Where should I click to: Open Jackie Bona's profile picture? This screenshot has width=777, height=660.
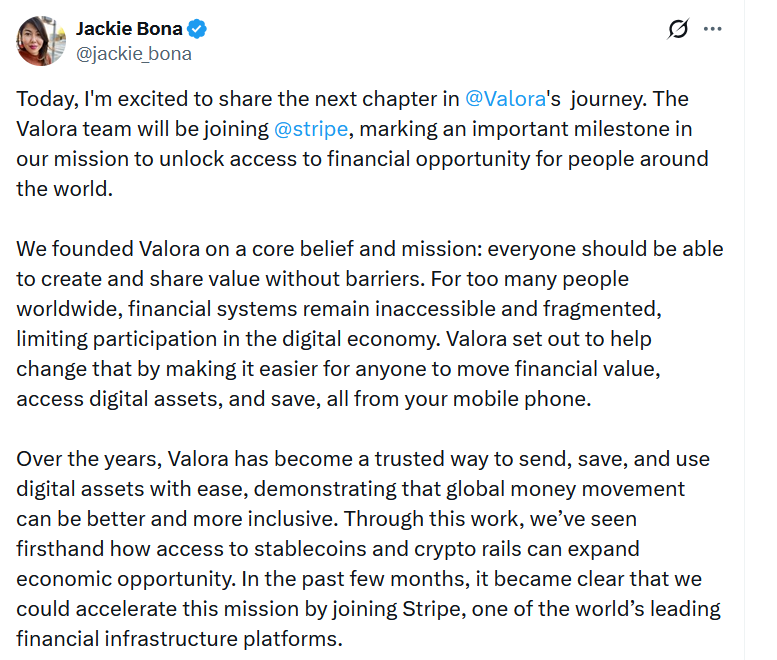(42, 41)
